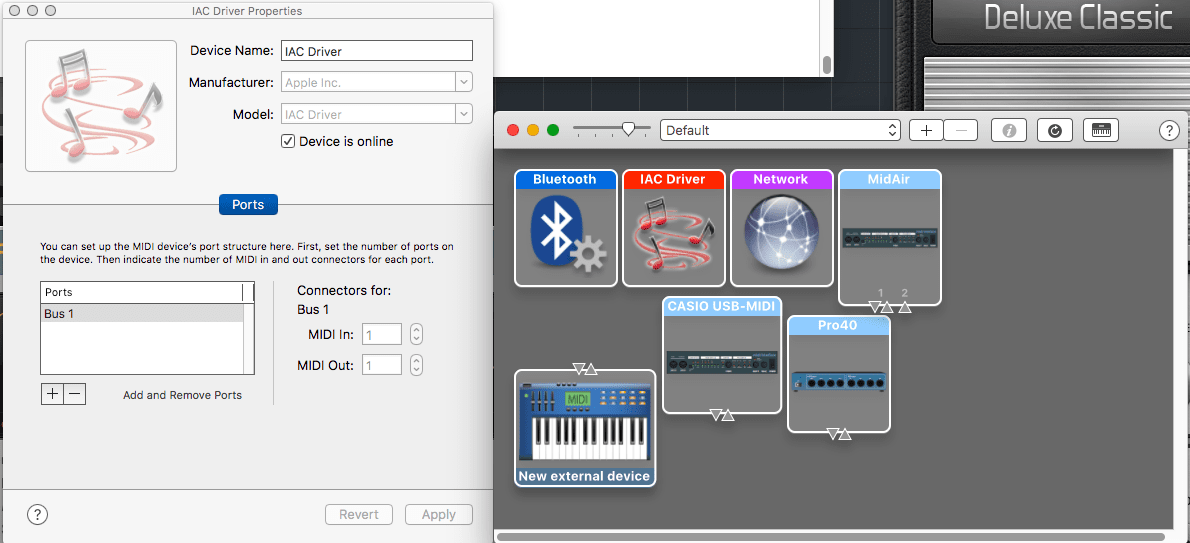Select the IAC Driver device icon

coord(672,236)
